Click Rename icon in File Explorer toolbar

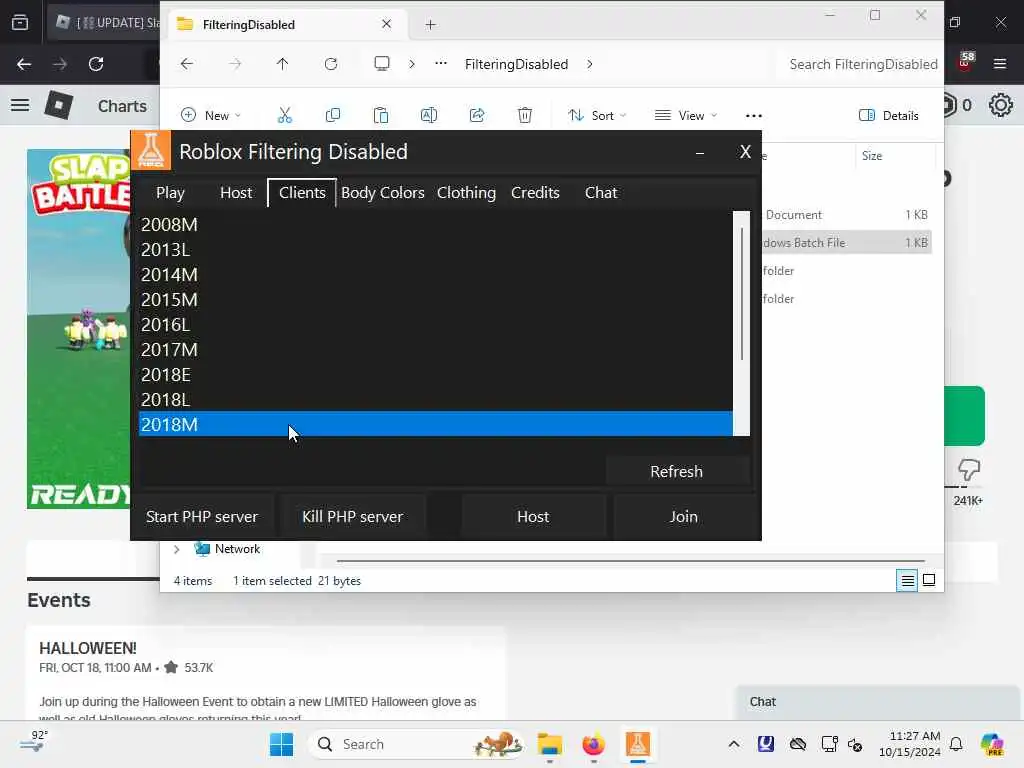(x=428, y=116)
